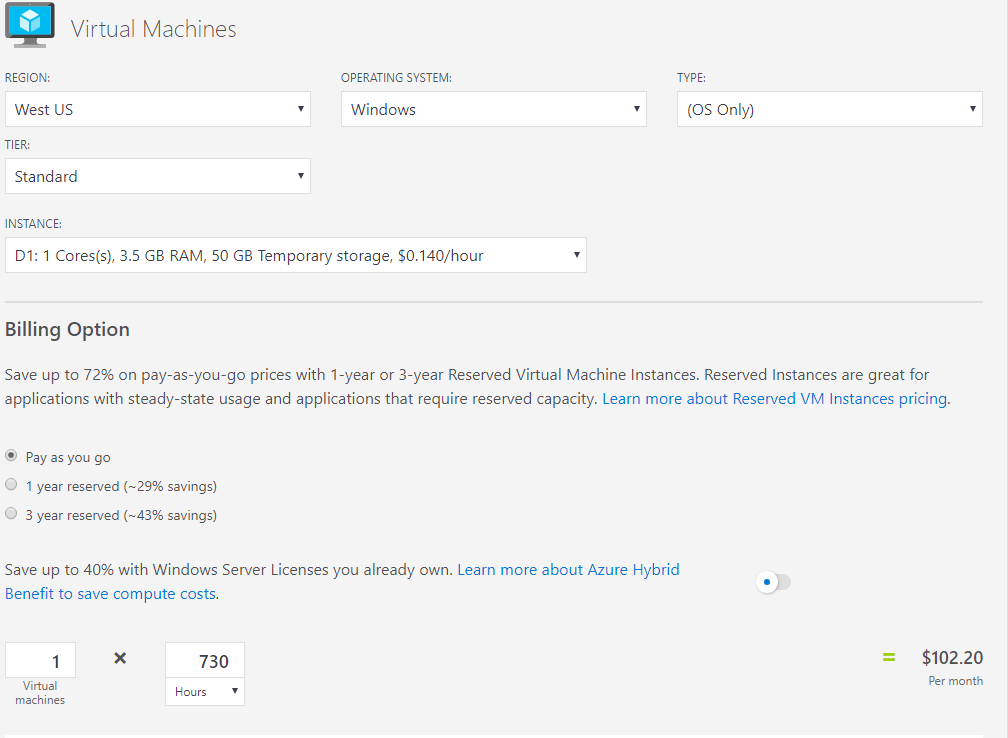Click the Billing Option heading
Image resolution: width=1008 pixels, height=738 pixels.
pos(68,329)
